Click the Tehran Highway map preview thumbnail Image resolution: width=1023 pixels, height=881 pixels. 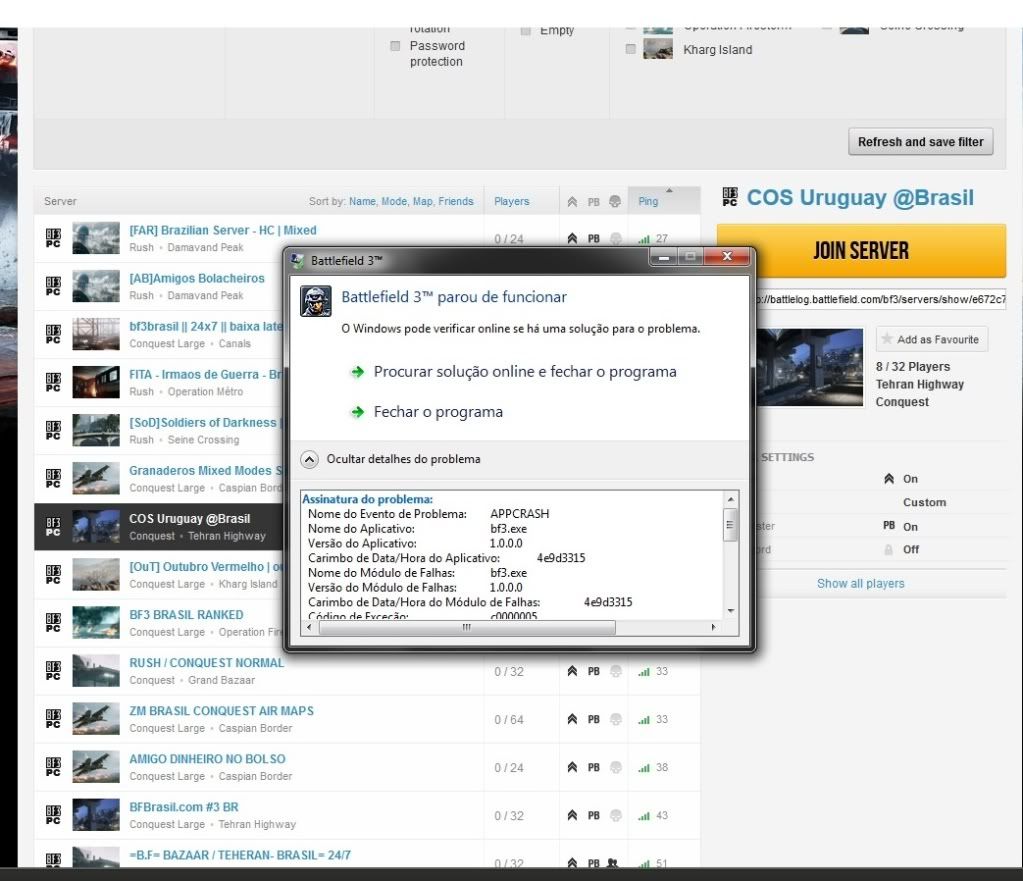click(x=810, y=367)
